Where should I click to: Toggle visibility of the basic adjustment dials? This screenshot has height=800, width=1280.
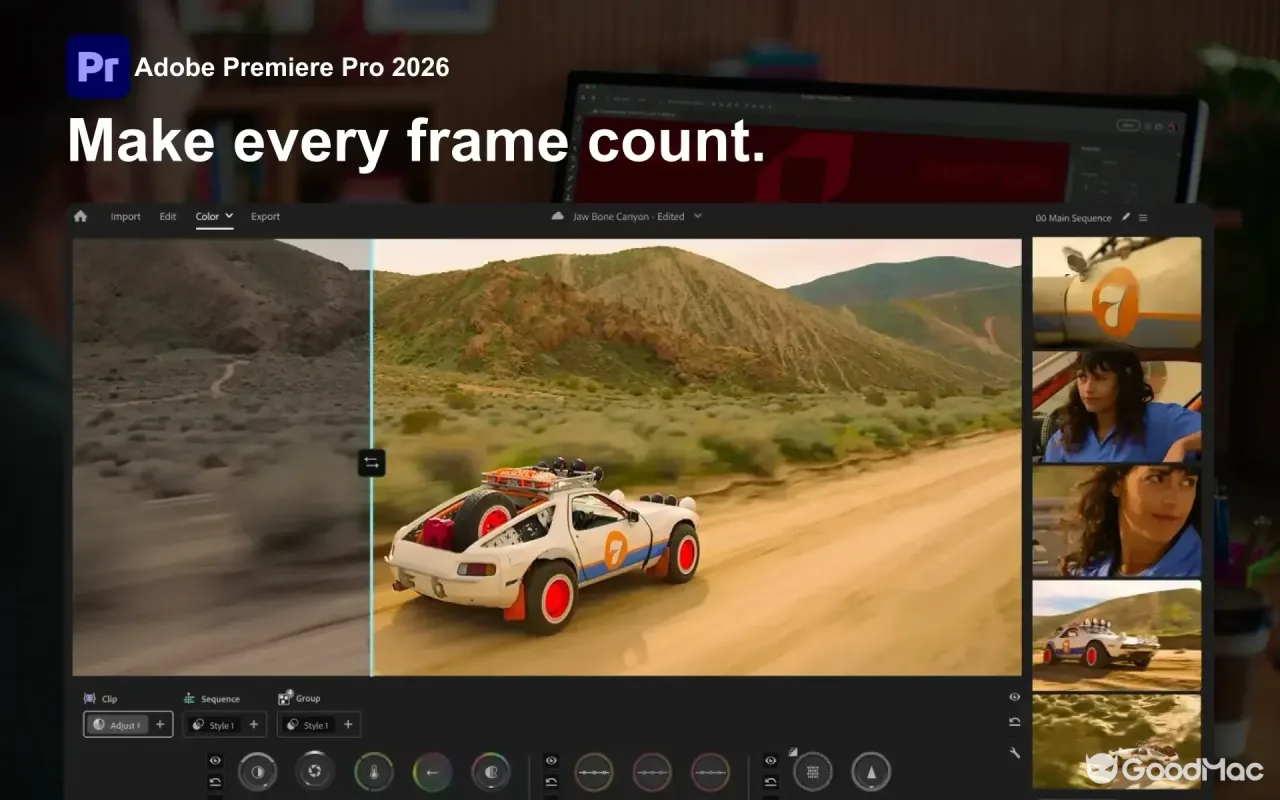215,761
